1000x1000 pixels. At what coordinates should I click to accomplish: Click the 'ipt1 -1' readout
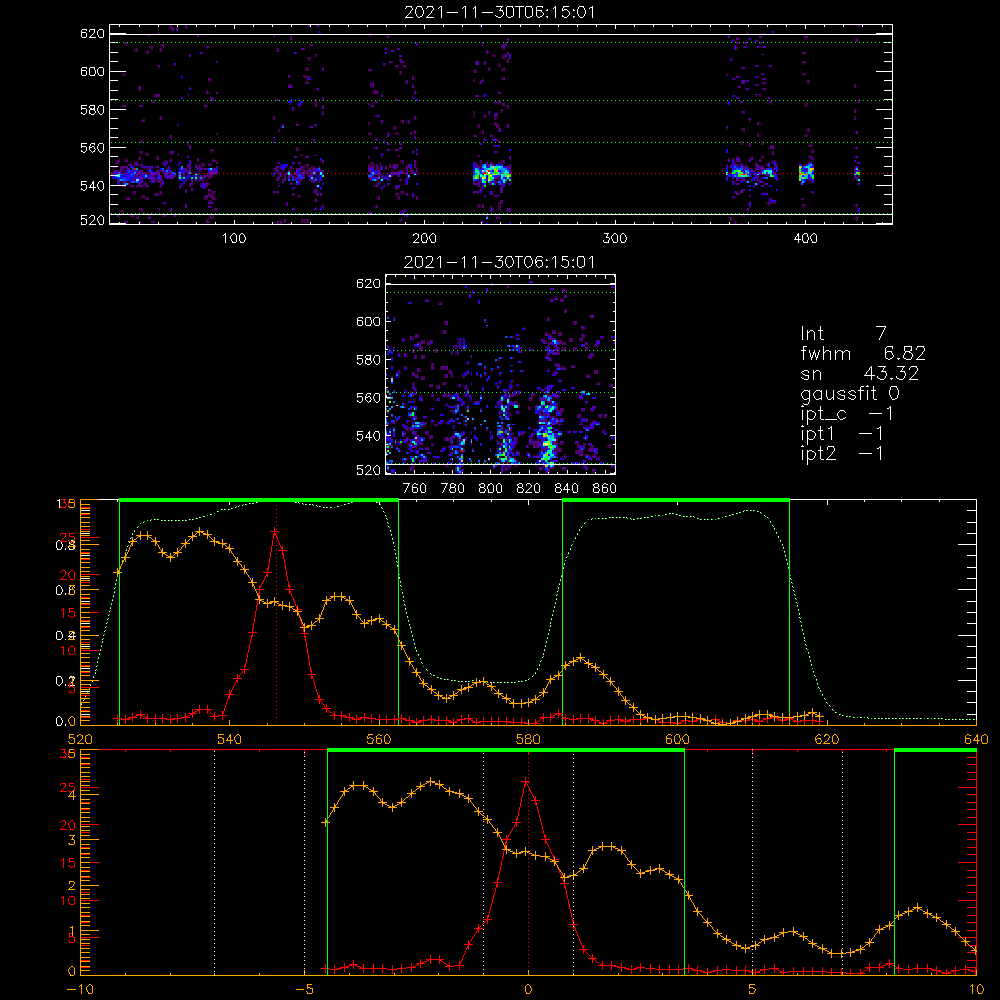click(x=842, y=434)
